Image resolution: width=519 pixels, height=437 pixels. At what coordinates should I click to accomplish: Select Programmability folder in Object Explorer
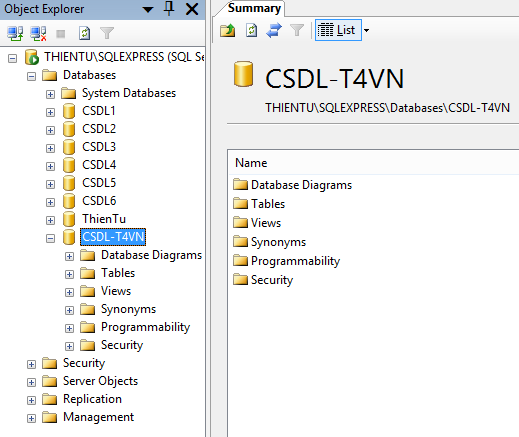pos(145,327)
